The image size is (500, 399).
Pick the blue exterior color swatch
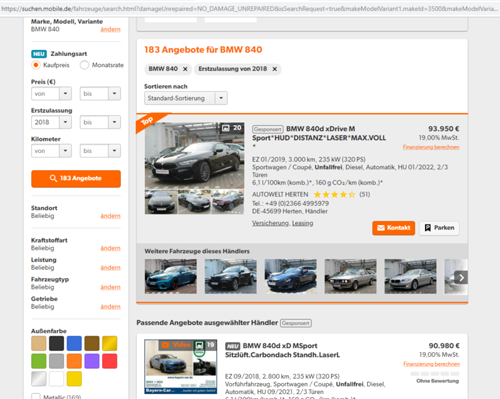[x=74, y=343]
